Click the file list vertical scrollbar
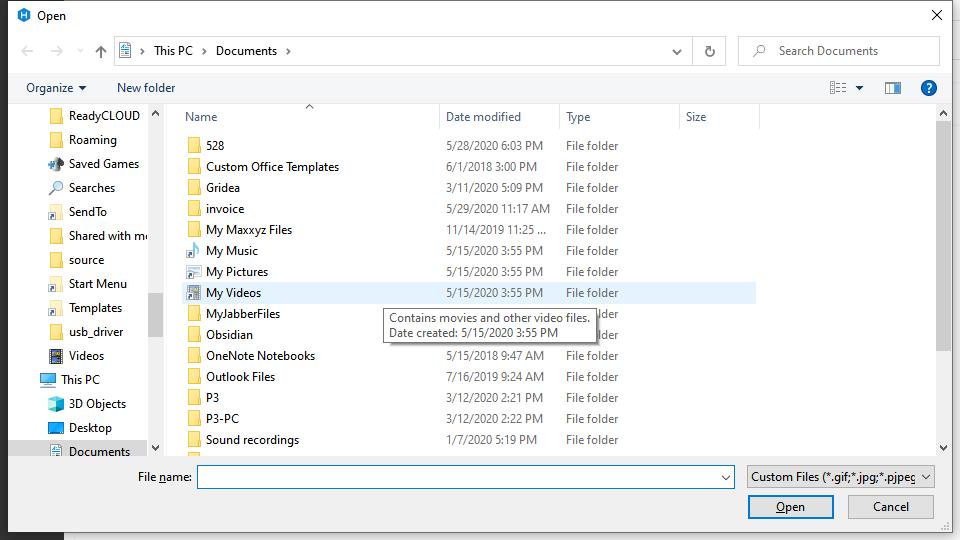This screenshot has width=960, height=540. (943, 236)
